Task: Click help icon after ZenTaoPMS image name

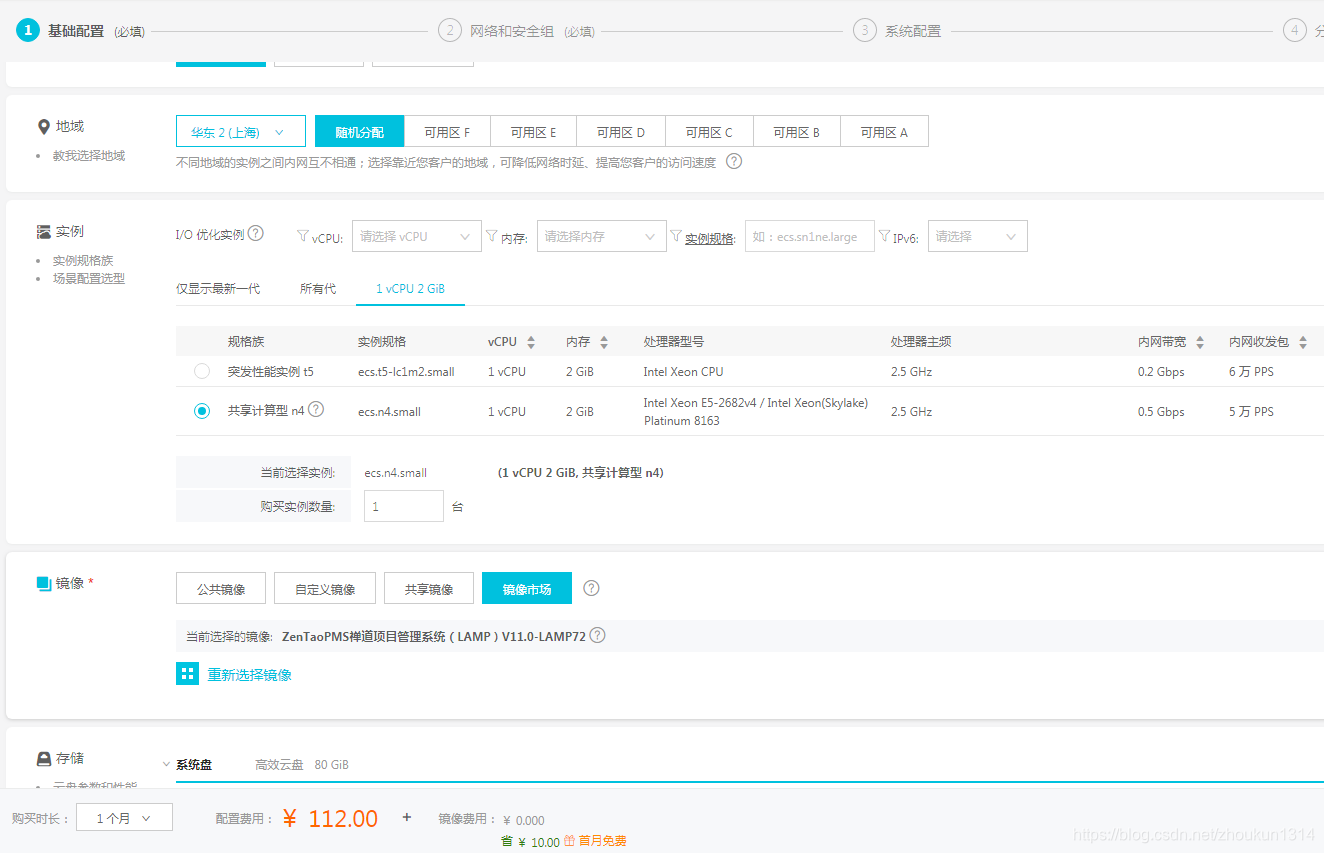Action: [x=598, y=635]
